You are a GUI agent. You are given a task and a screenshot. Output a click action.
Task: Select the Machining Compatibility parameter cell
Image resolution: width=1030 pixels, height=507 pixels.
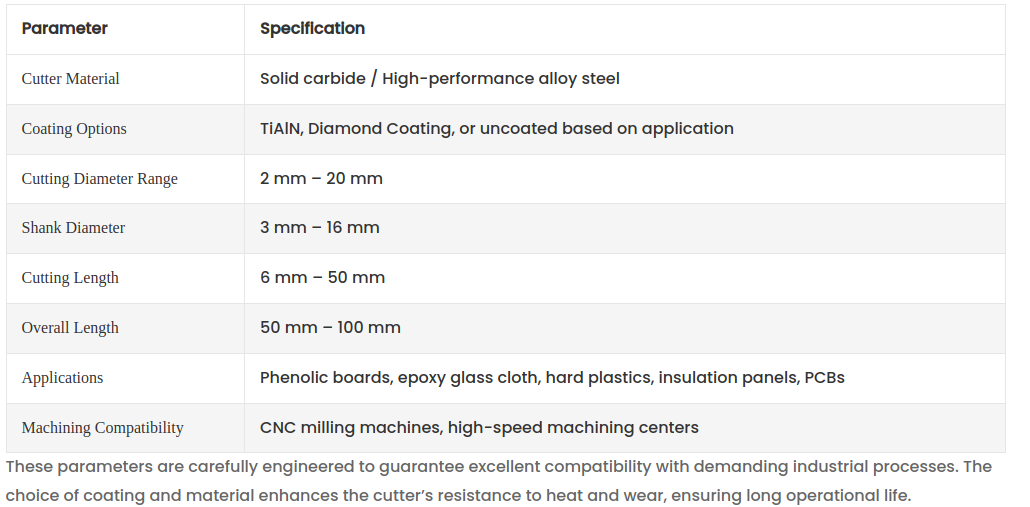[x=103, y=428]
